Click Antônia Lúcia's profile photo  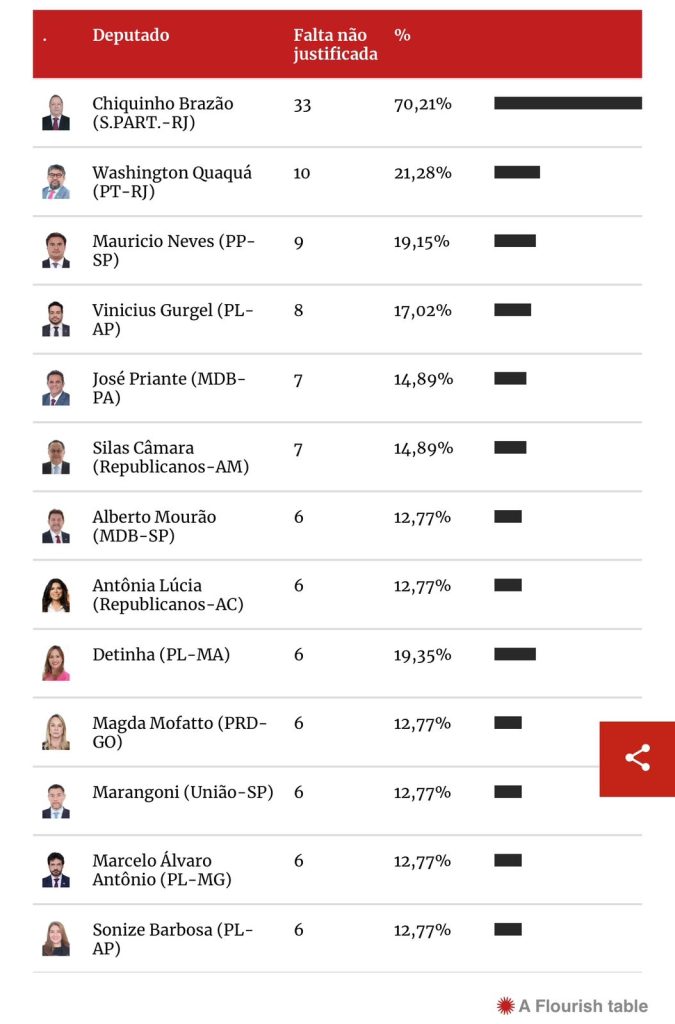56,595
